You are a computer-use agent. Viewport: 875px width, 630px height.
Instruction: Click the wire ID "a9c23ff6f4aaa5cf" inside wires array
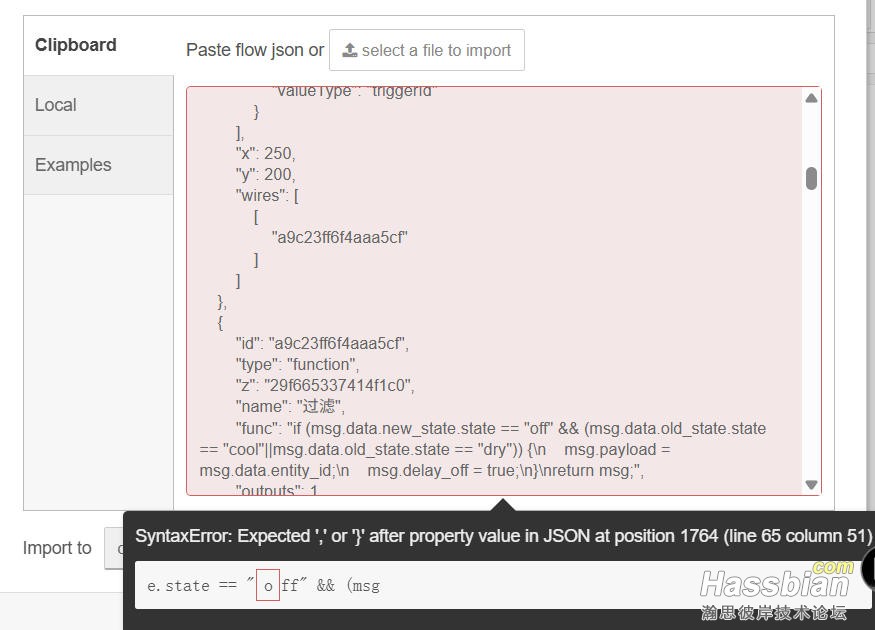(339, 238)
